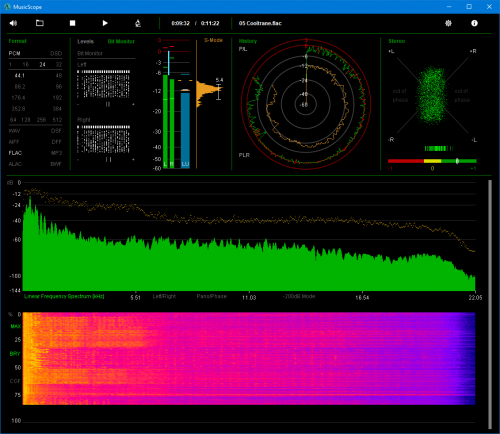The image size is (500, 434).
Task: Start playback with the play icon
Action: coord(105,23)
